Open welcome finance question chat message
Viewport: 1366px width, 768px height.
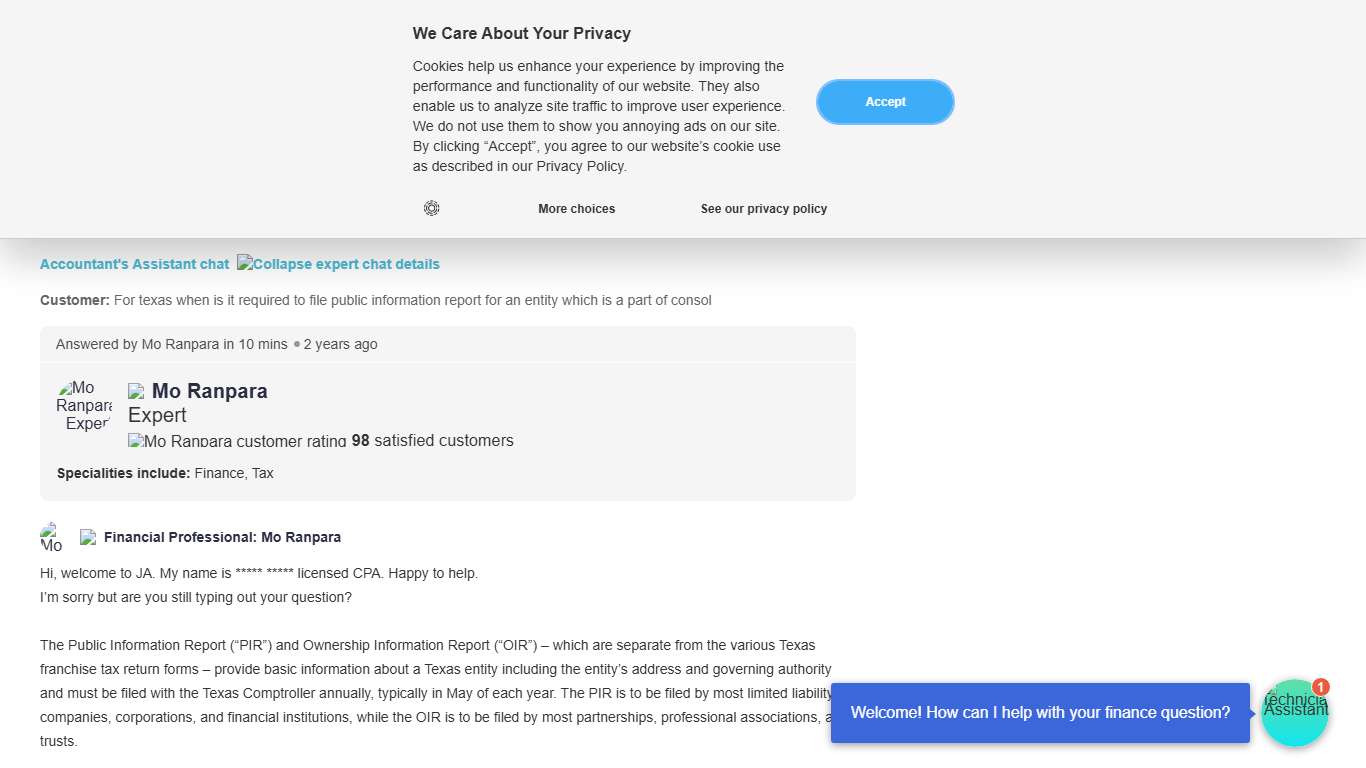pos(1040,713)
